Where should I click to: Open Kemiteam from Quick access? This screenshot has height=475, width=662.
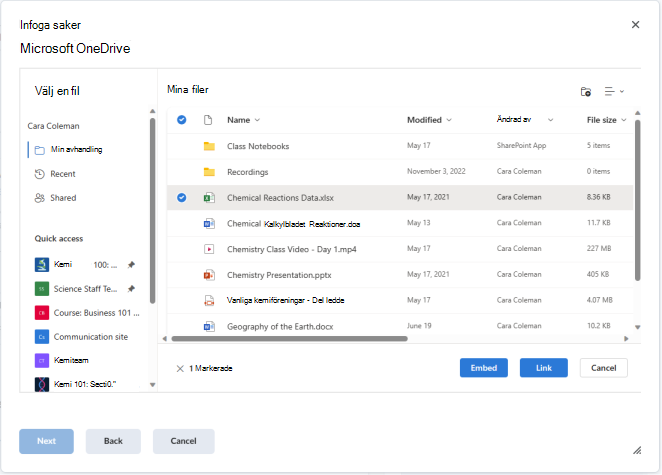[x=71, y=361]
